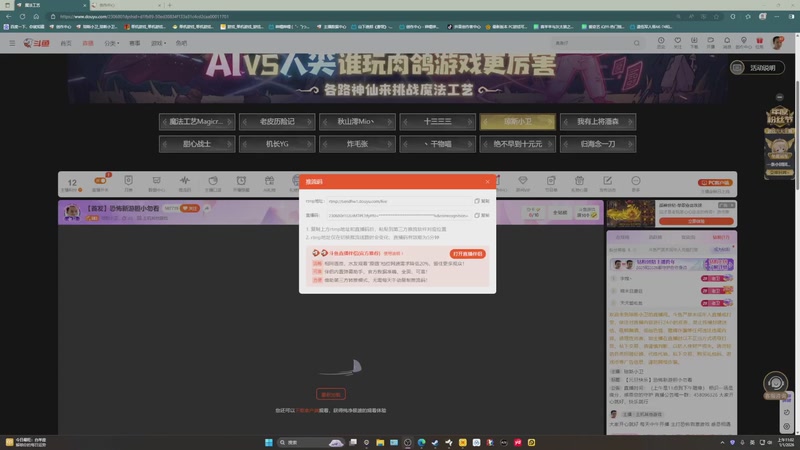This screenshot has width=800, height=450.
Task: Click the alarm clock reminder icon
Action: tap(241, 180)
